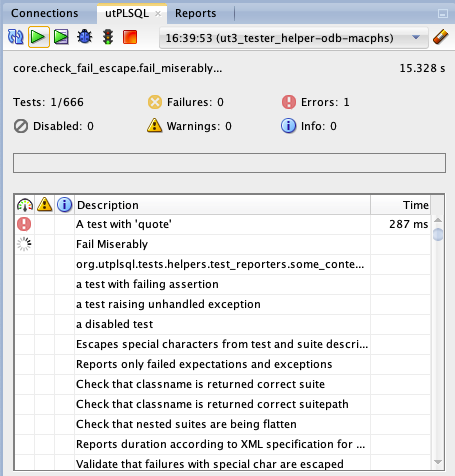Open run history dropdown 16:39:53
This screenshot has width=455, height=476.
294,38
